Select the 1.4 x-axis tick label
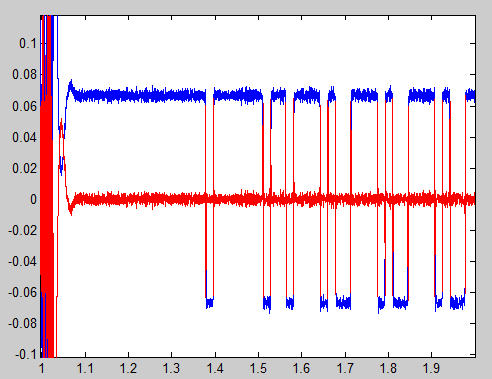The width and height of the screenshot is (492, 379). [x=215, y=369]
